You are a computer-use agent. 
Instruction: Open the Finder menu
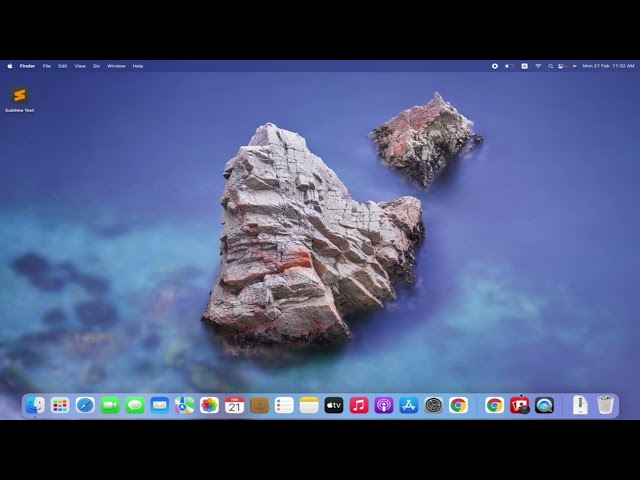pos(27,66)
